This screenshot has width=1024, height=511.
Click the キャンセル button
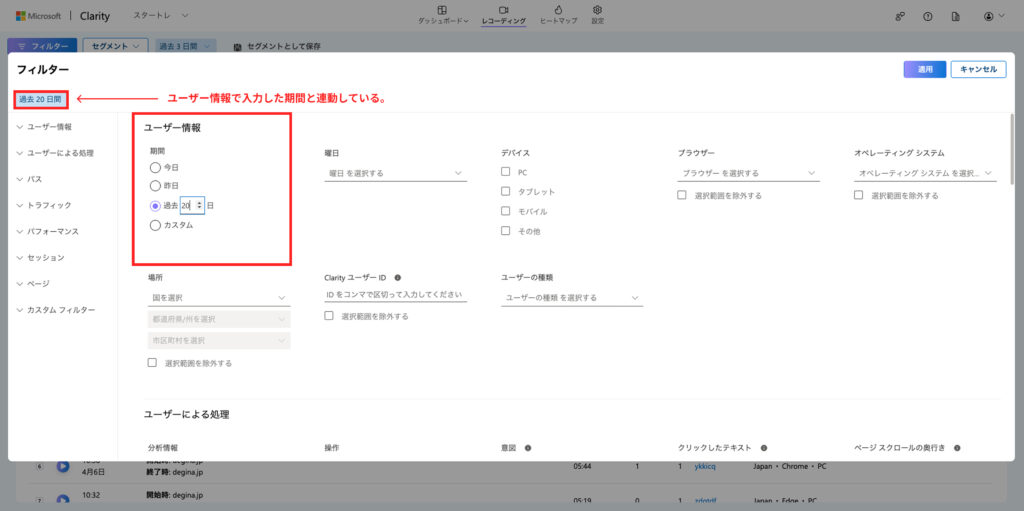coord(977,69)
